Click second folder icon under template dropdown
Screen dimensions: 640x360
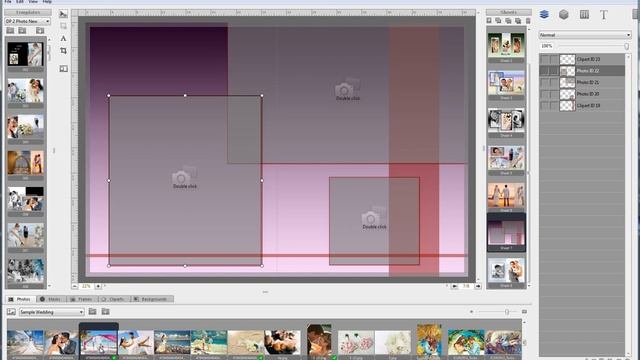(22, 30)
